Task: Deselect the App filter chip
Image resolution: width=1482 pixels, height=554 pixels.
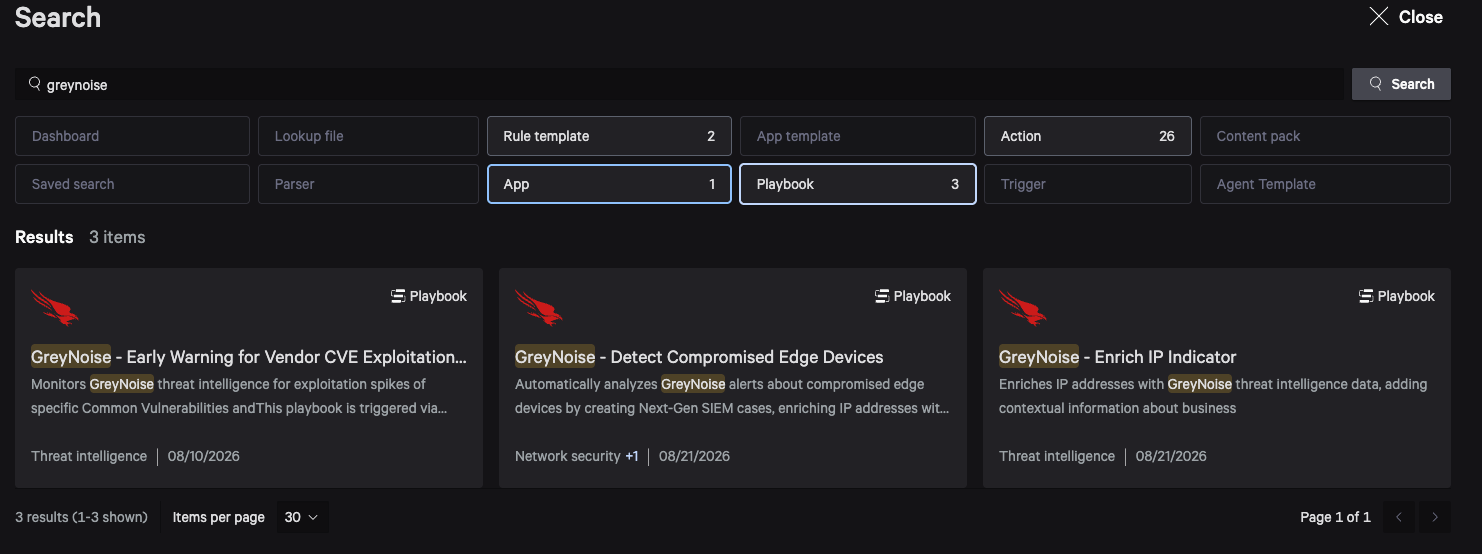Action: (609, 184)
